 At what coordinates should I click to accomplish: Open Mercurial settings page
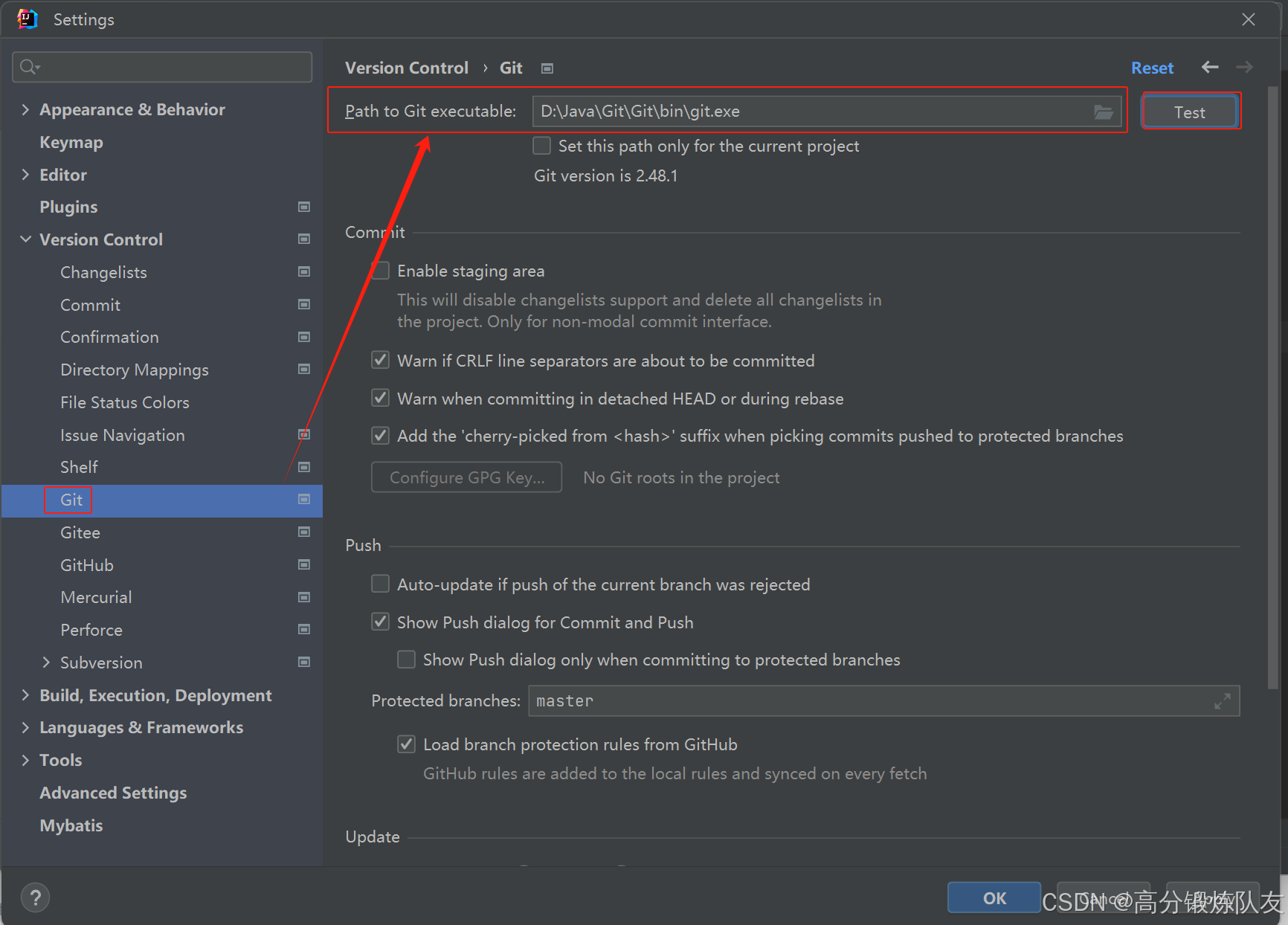(x=96, y=597)
